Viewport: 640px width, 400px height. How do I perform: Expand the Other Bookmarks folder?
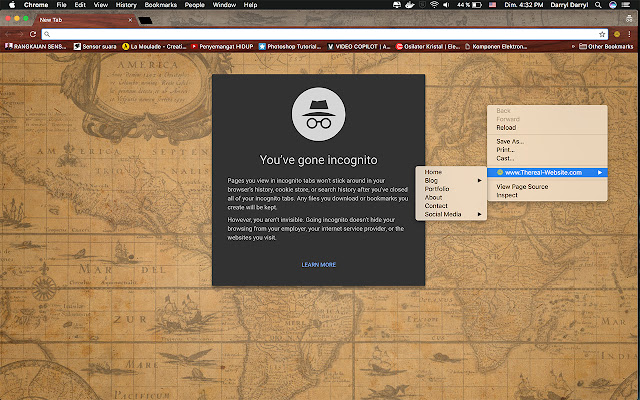point(606,47)
